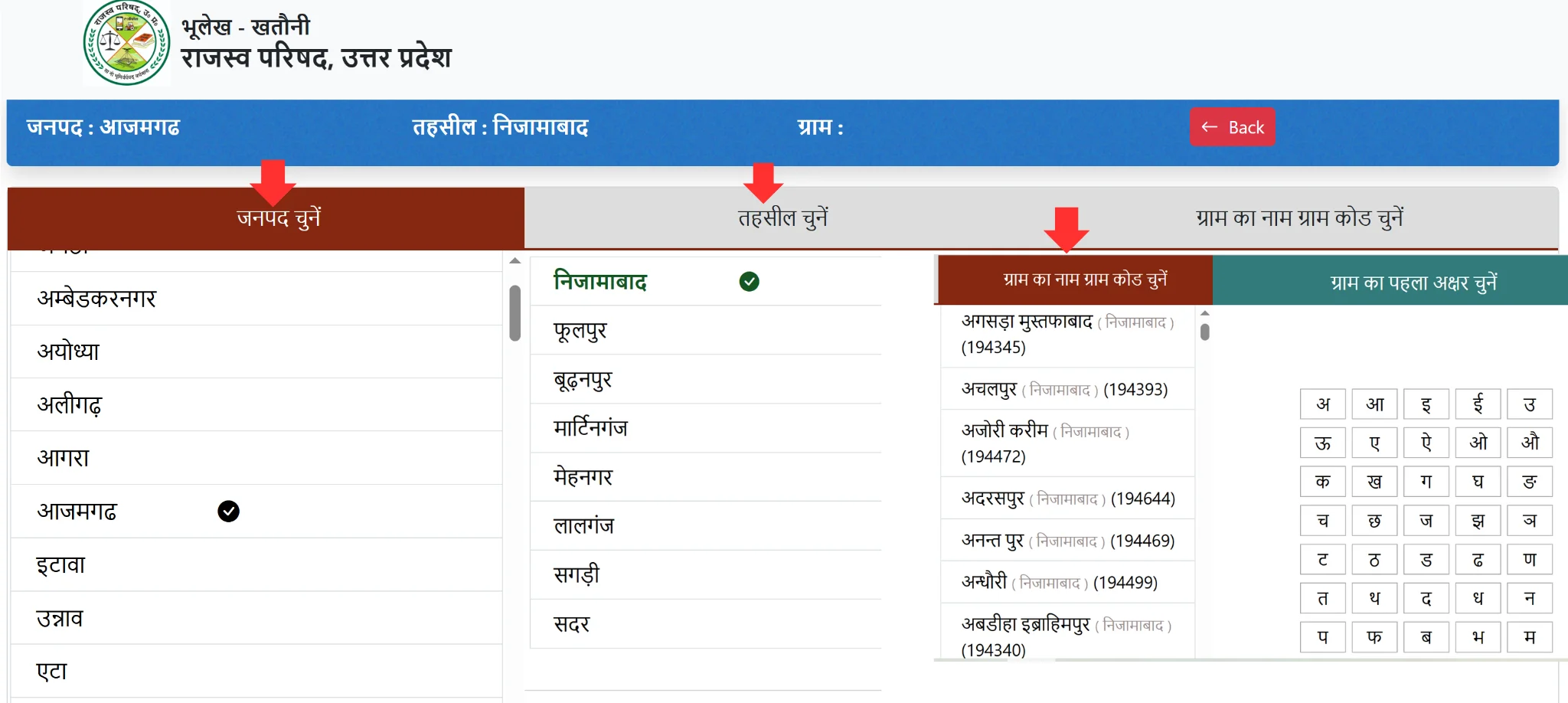1568x703 pixels.
Task: Choose village अदरसपुर (194644)
Action: coord(1067,499)
